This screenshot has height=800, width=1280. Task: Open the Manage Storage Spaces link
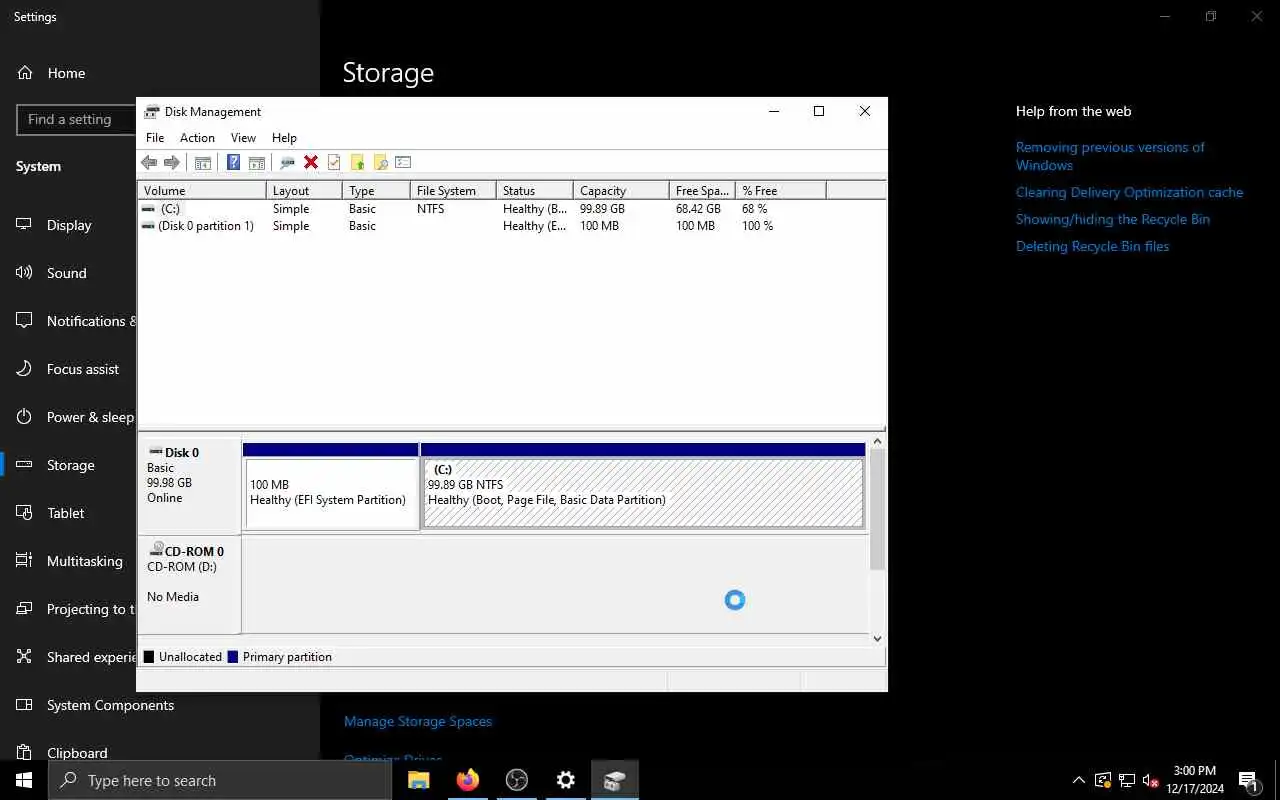418,721
